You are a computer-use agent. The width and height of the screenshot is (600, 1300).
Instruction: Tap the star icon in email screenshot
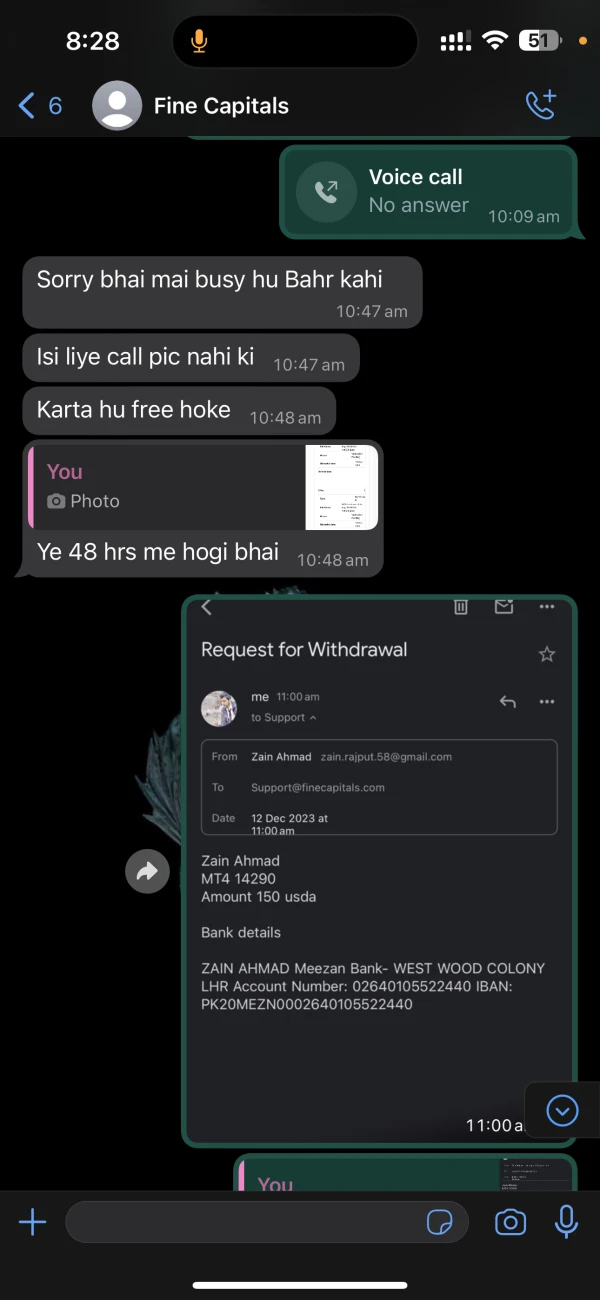point(546,655)
